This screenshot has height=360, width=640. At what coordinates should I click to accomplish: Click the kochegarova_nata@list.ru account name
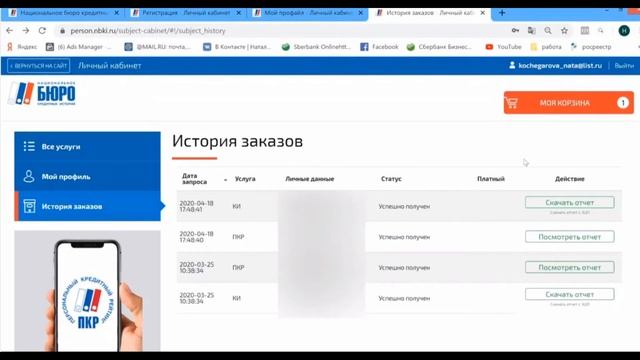click(560, 66)
